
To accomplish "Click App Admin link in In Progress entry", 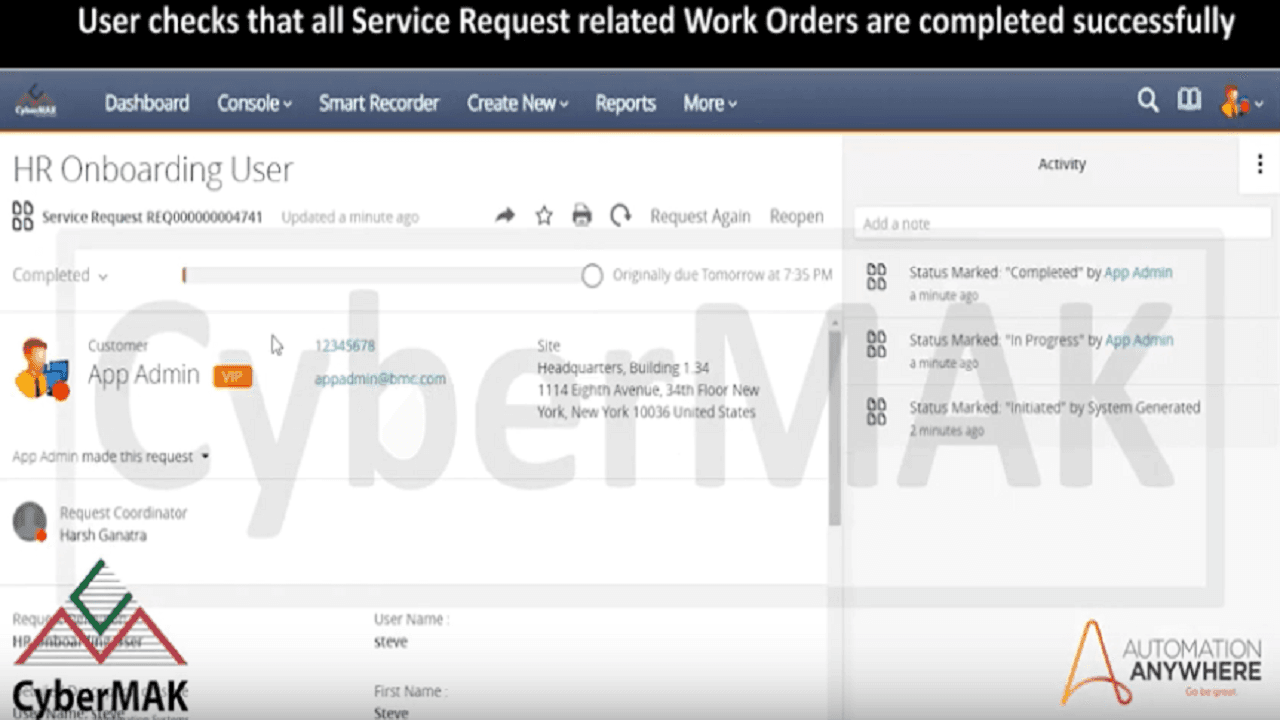I will click(x=1139, y=340).
